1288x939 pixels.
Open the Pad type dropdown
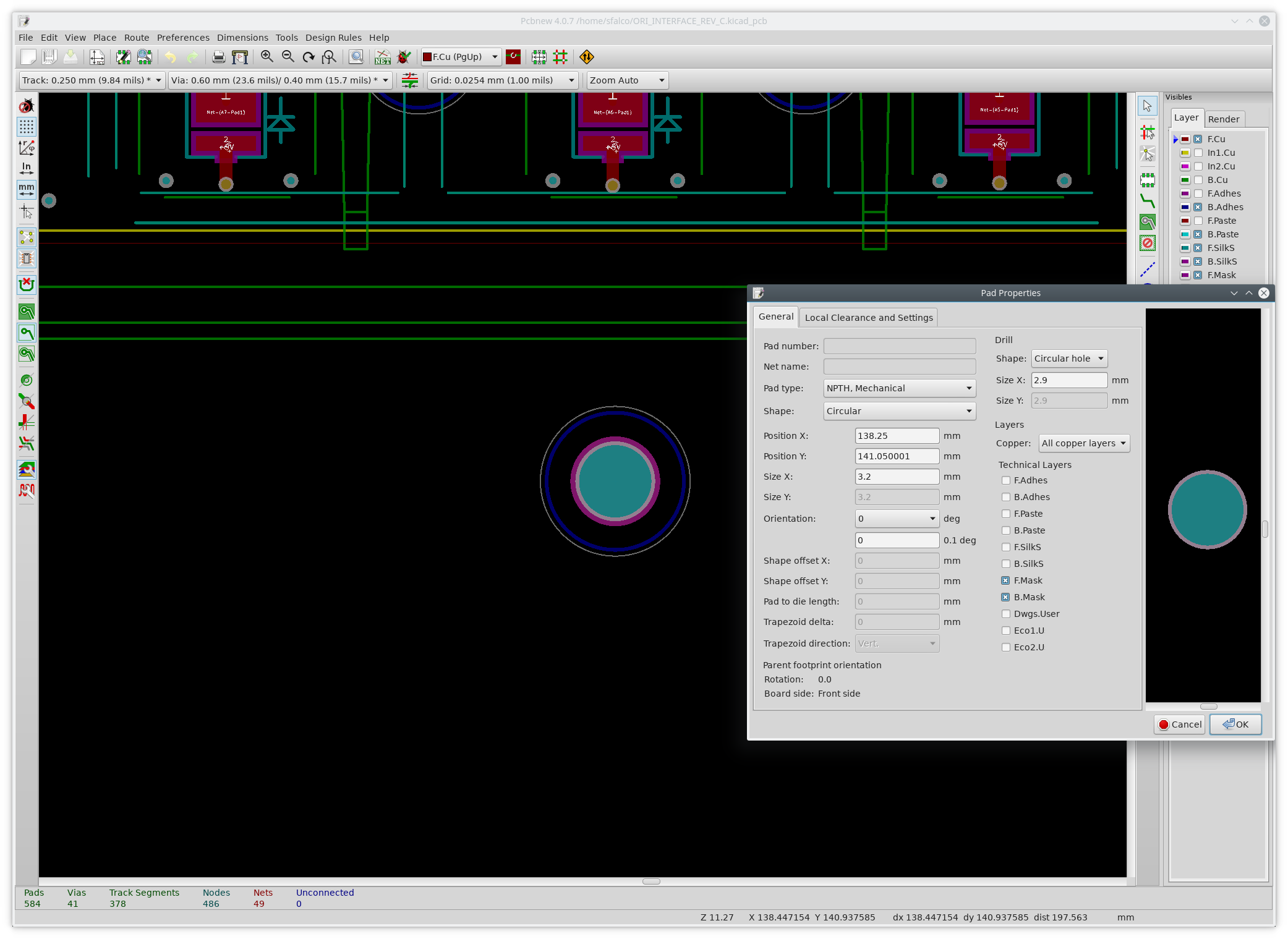pyautogui.click(x=900, y=388)
